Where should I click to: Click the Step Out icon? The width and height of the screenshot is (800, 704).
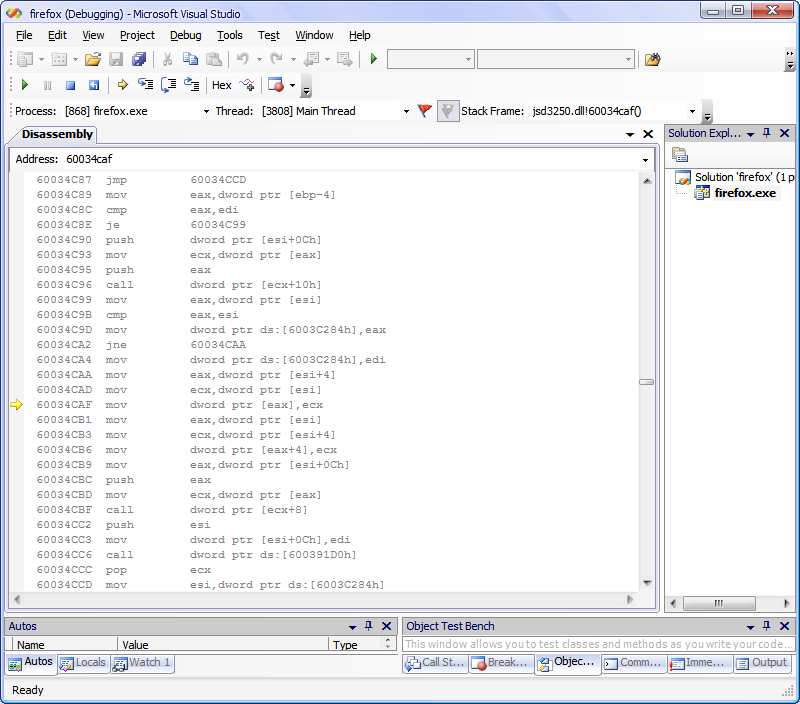click(x=192, y=85)
